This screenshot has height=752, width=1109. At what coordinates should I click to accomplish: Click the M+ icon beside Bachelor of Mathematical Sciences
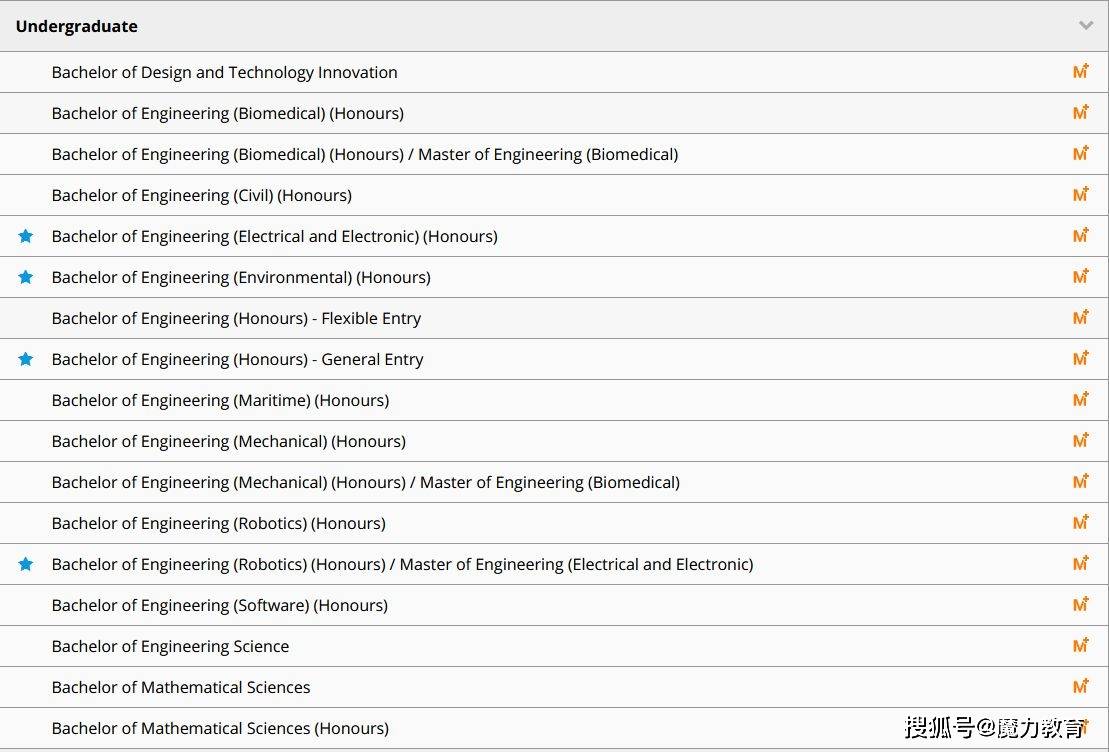coord(1081,687)
